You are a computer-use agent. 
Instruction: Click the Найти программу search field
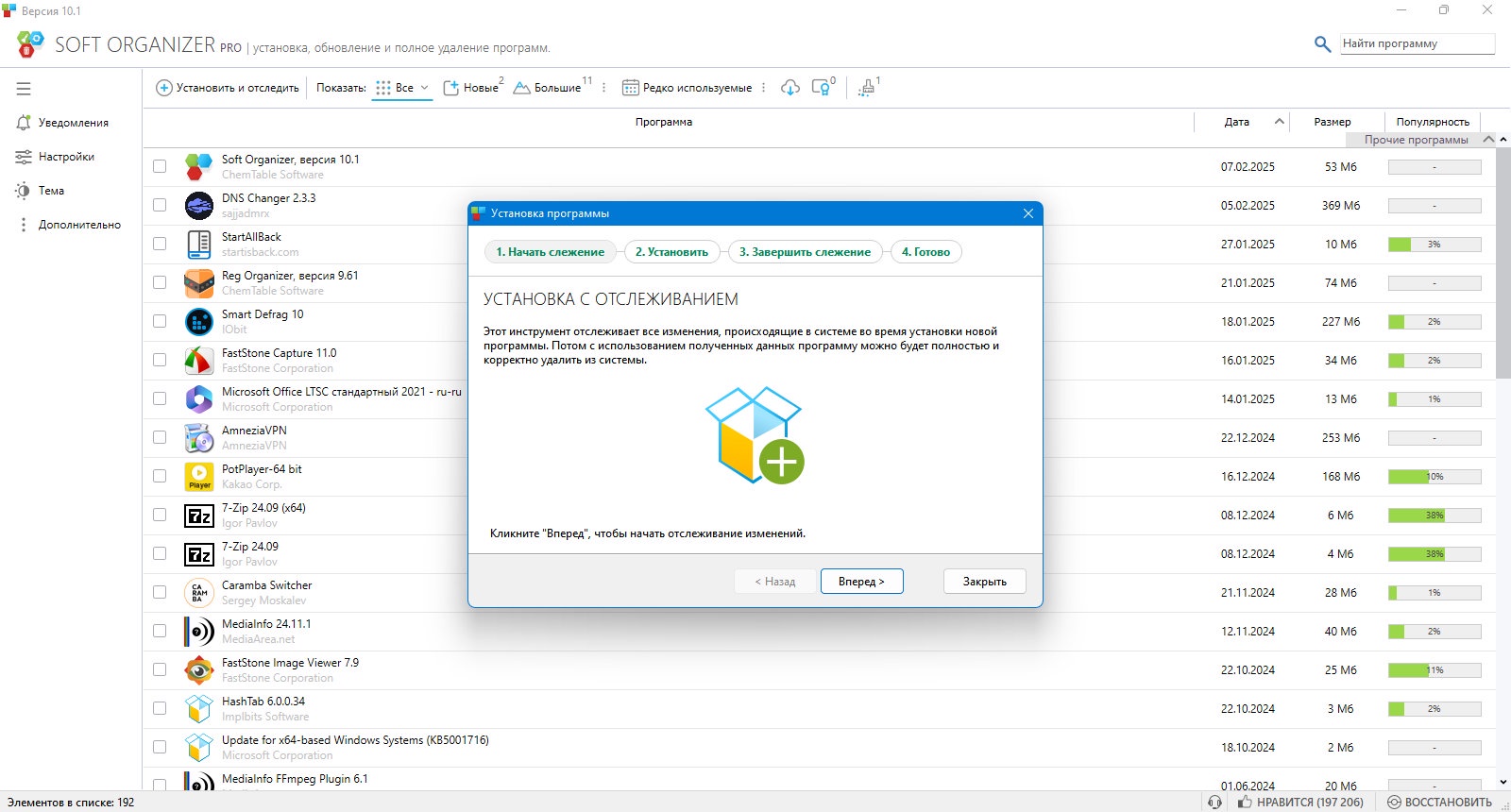click(x=1418, y=43)
